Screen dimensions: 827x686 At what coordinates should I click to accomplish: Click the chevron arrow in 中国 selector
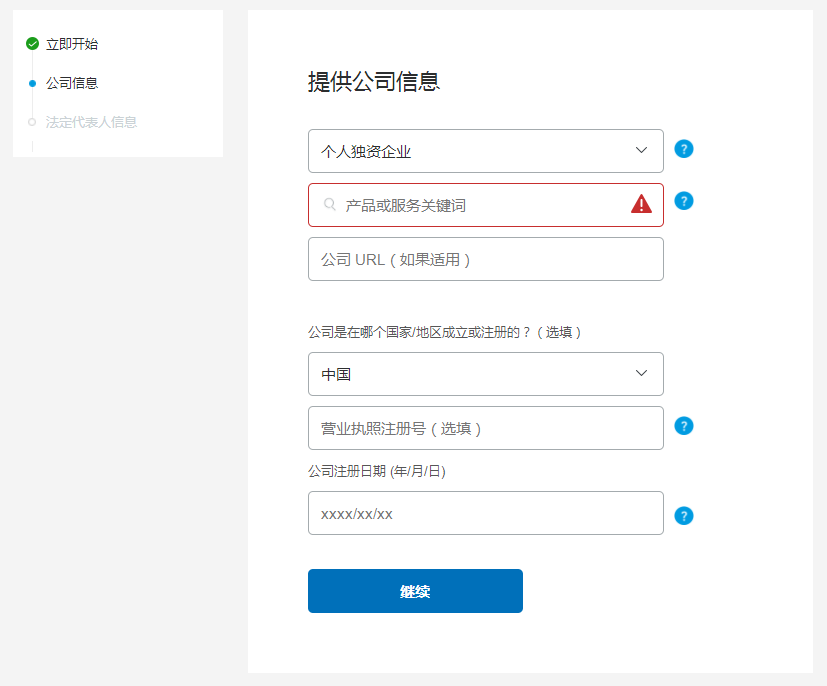click(642, 374)
